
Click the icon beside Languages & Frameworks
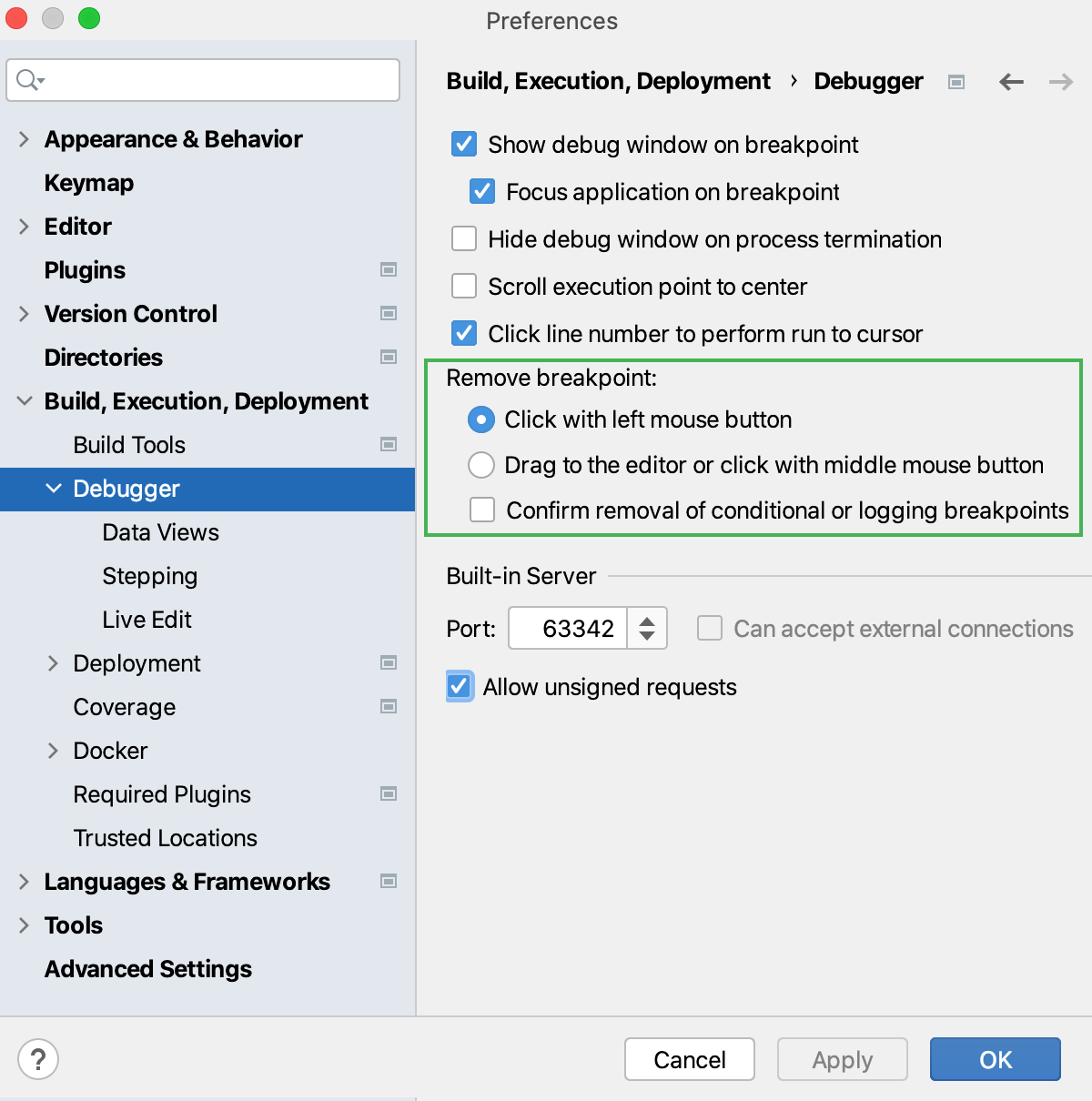(x=389, y=881)
